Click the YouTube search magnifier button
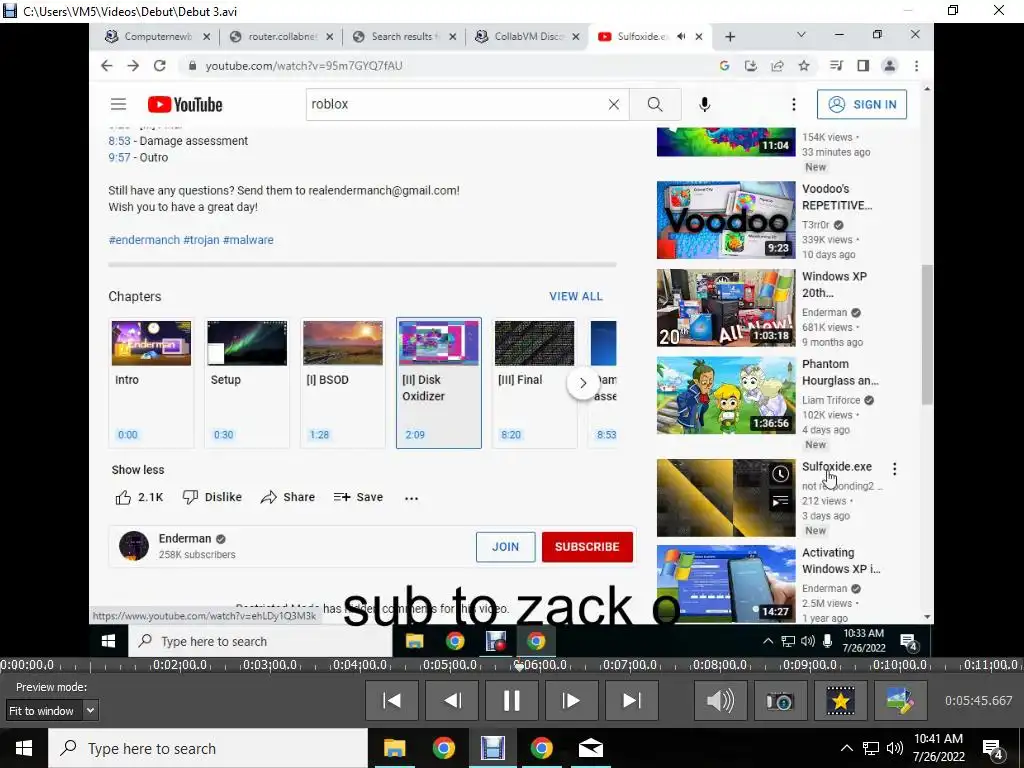The image size is (1024, 768). pyautogui.click(x=655, y=104)
